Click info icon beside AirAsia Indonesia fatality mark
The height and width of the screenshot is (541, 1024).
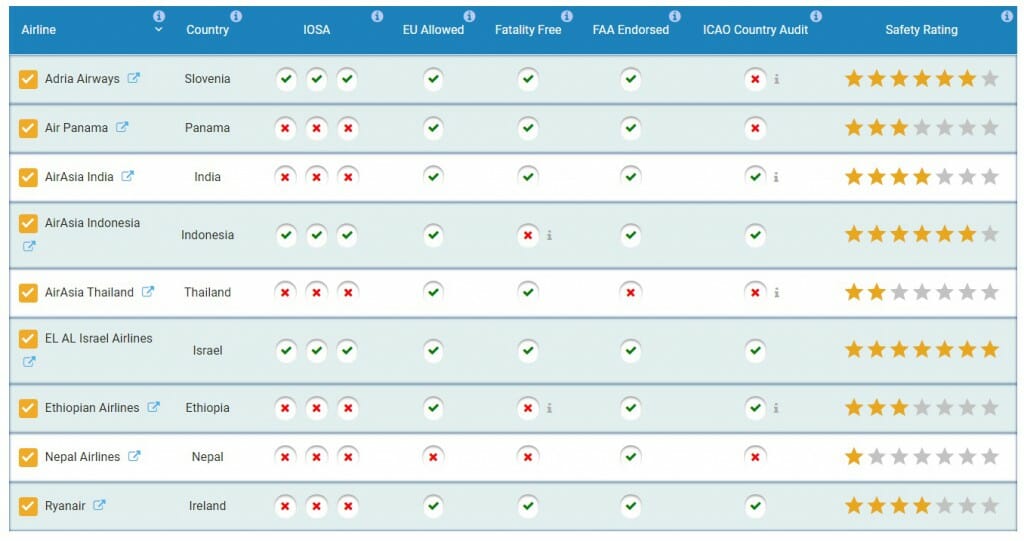(550, 236)
